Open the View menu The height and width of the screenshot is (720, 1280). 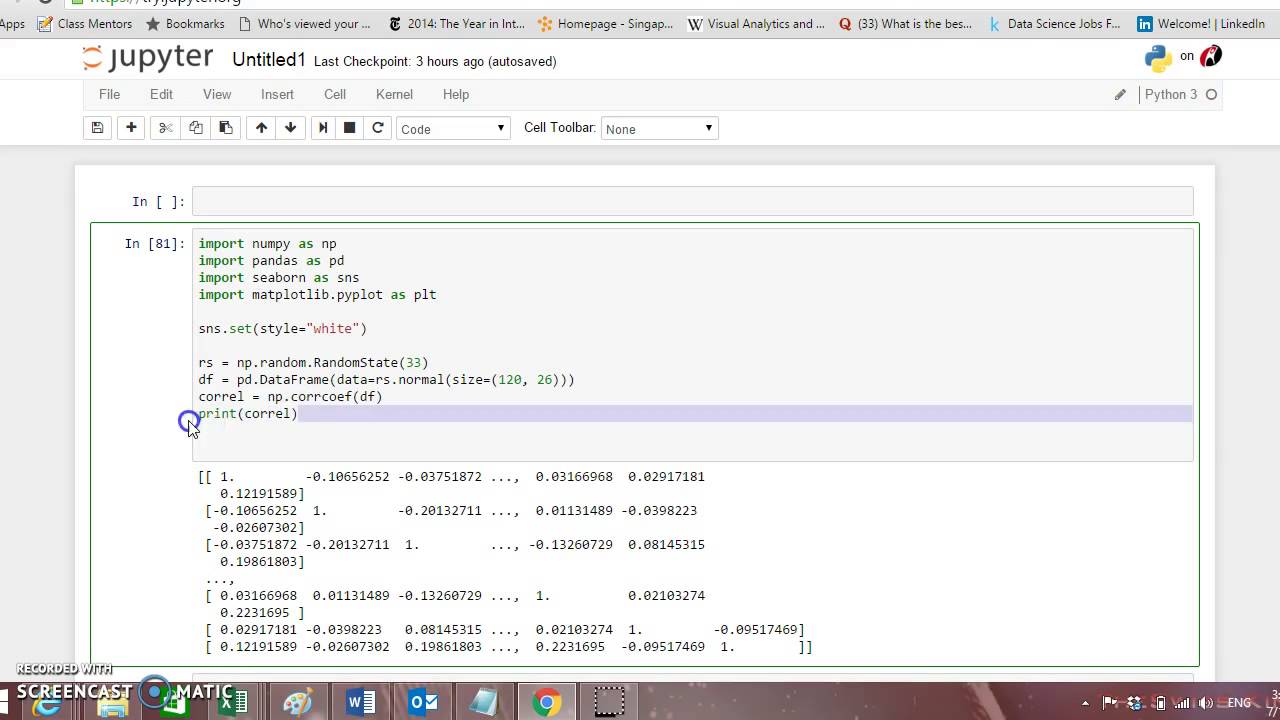click(x=217, y=94)
